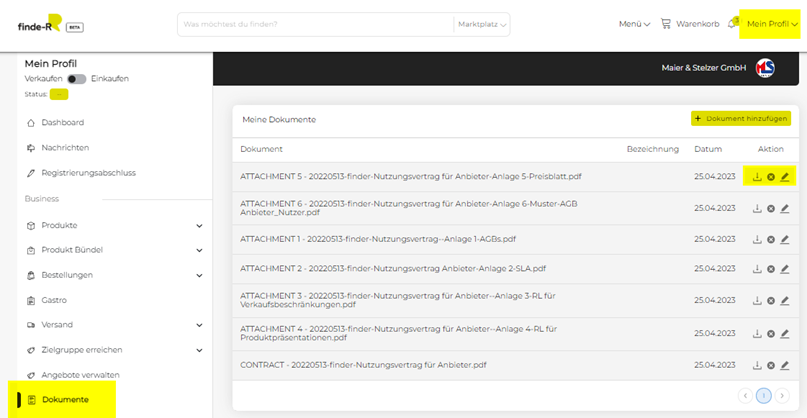The height and width of the screenshot is (418, 807).
Task: Open the notifications bell
Action: tap(732, 24)
